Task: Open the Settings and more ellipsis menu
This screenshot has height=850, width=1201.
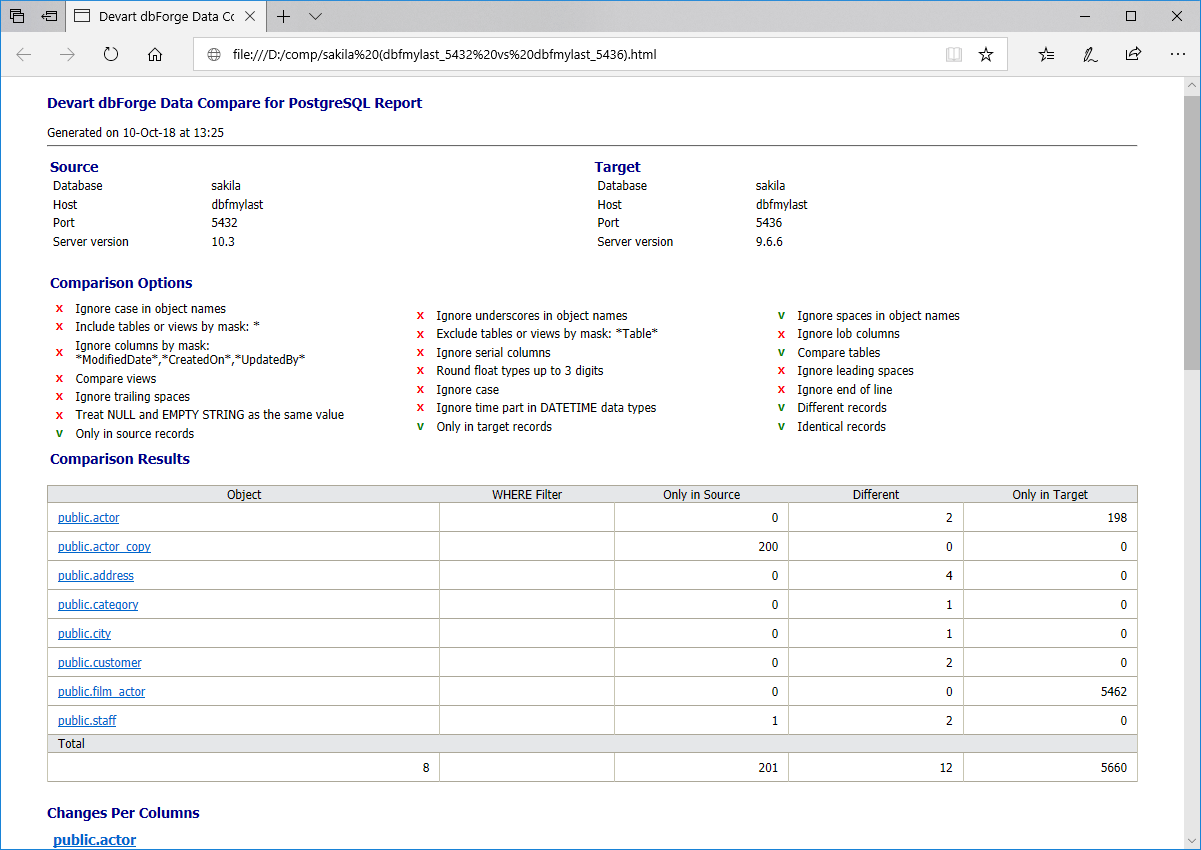Action: 1177,55
